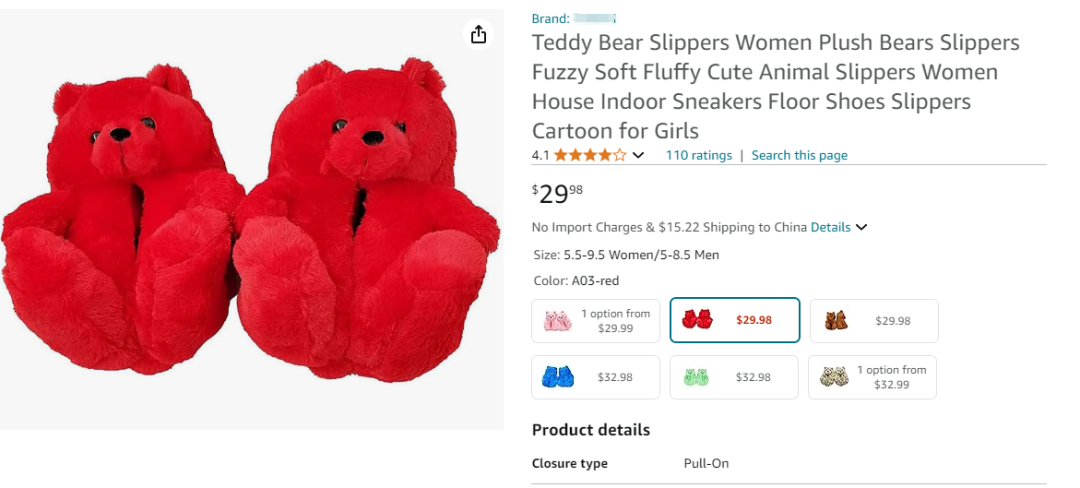Viewport: 1080px width, 488px height.
Task: Open the shipping Details link
Action: pyautogui.click(x=830, y=227)
